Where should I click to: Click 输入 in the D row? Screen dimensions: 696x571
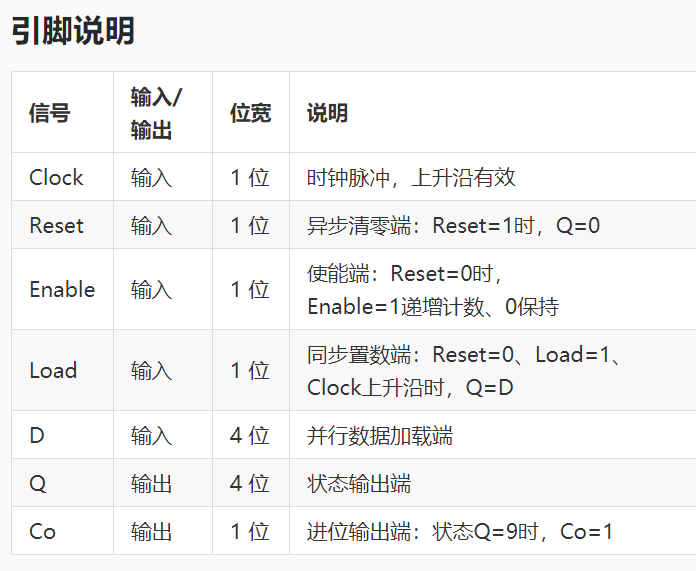(151, 435)
